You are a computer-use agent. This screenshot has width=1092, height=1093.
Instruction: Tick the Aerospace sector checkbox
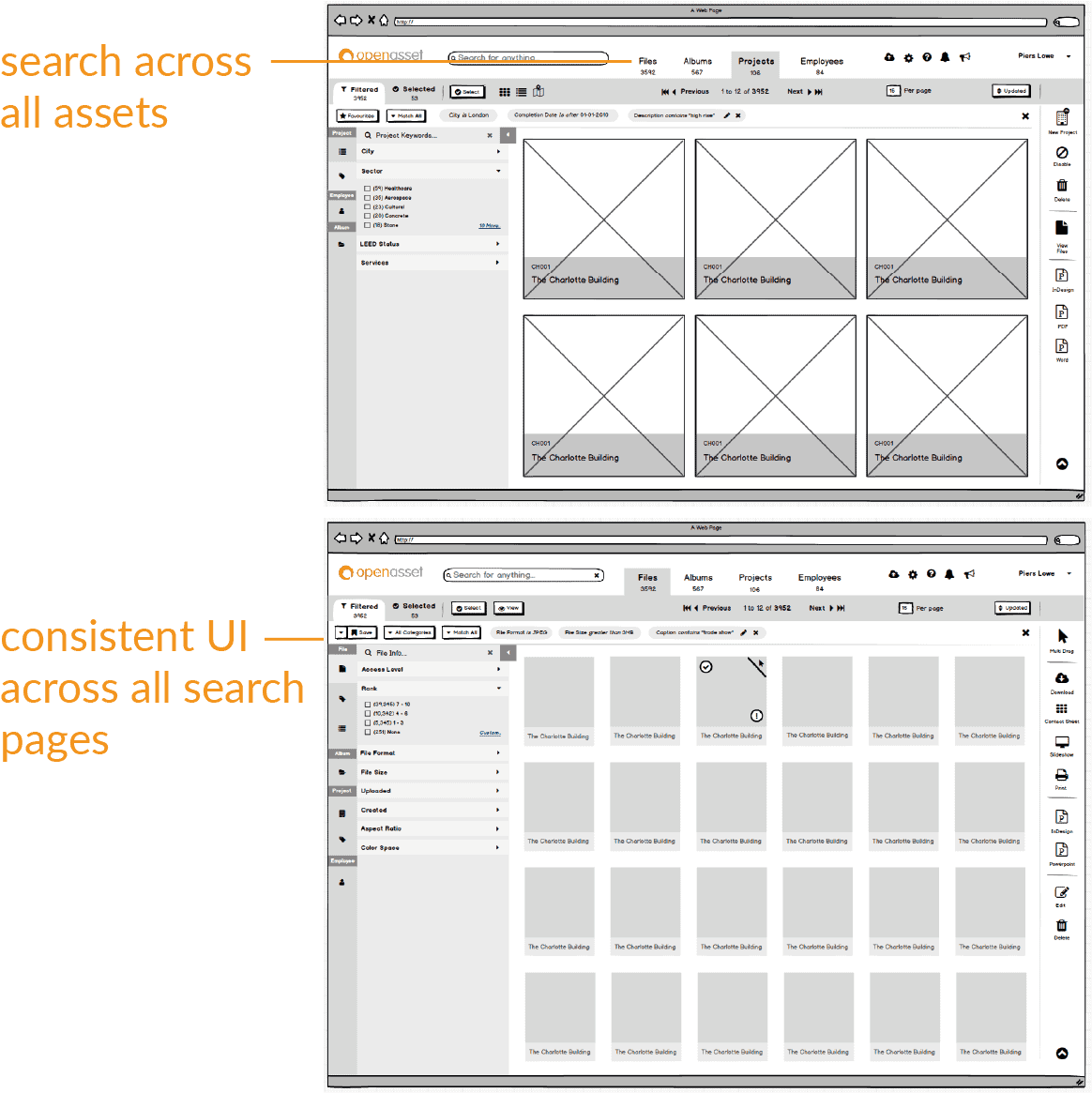point(367,198)
